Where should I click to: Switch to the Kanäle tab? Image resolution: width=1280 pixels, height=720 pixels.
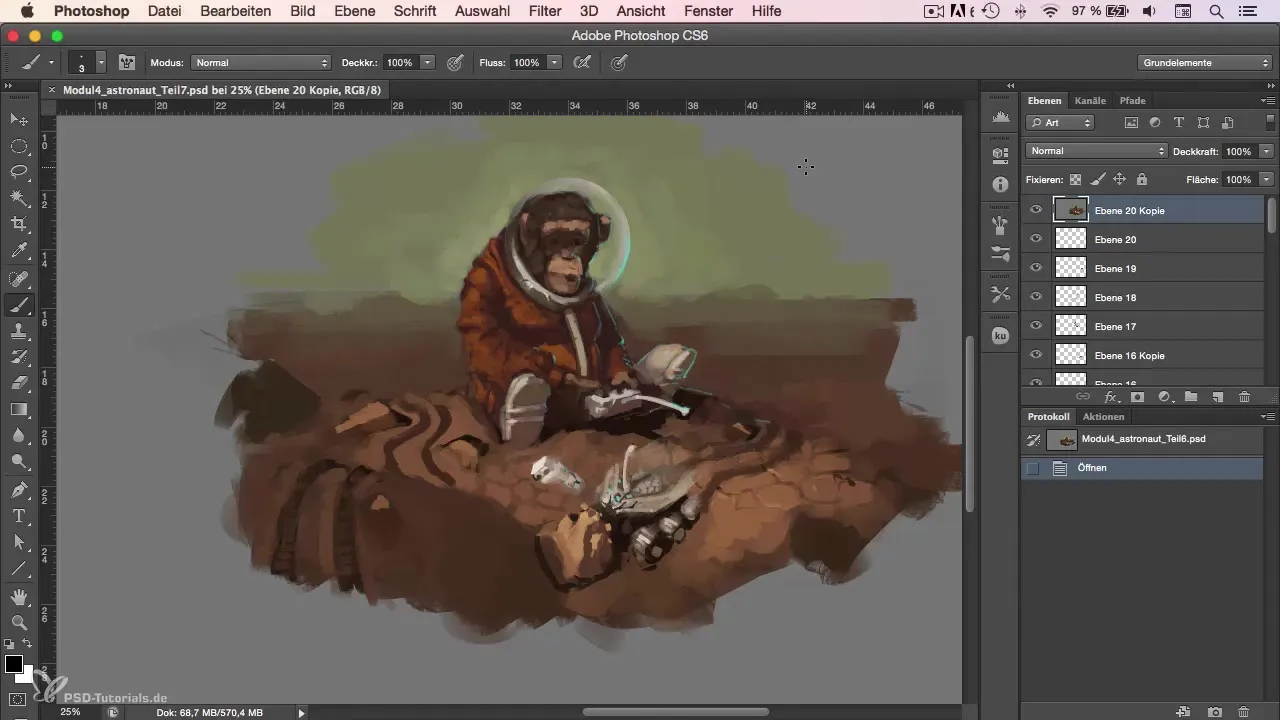(x=1089, y=100)
